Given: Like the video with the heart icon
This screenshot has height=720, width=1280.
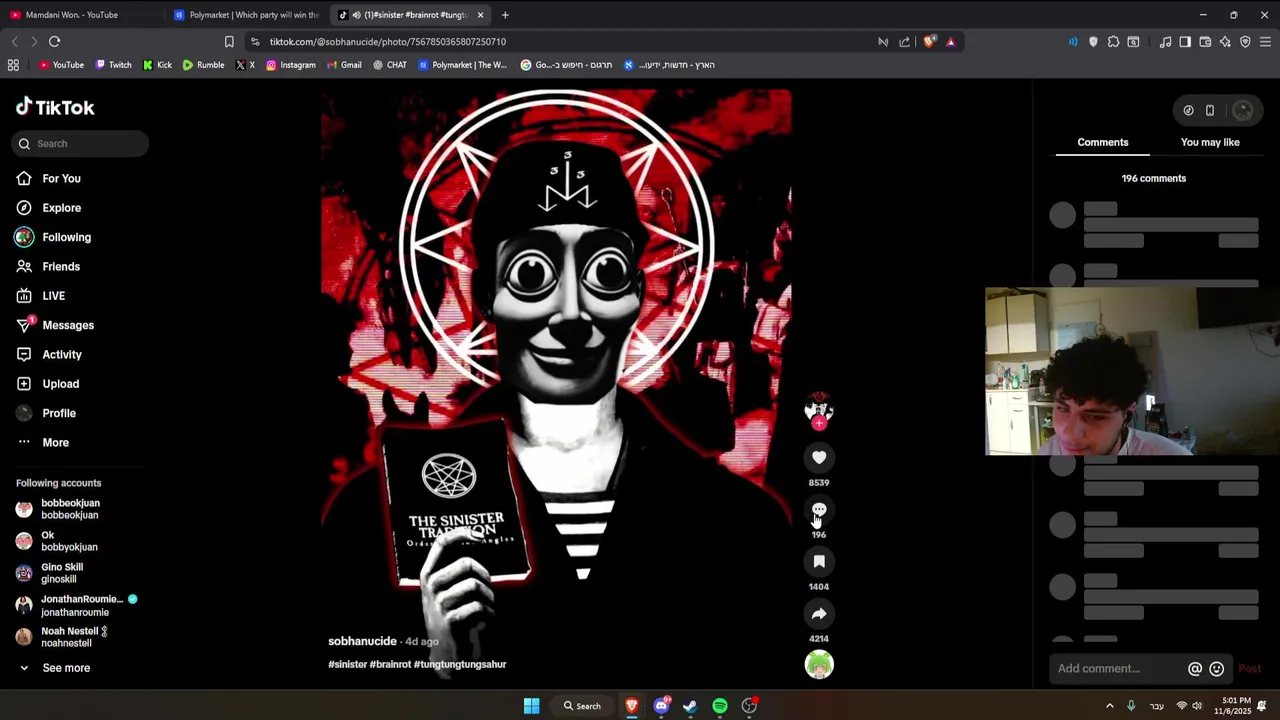Looking at the screenshot, I should pos(819,457).
